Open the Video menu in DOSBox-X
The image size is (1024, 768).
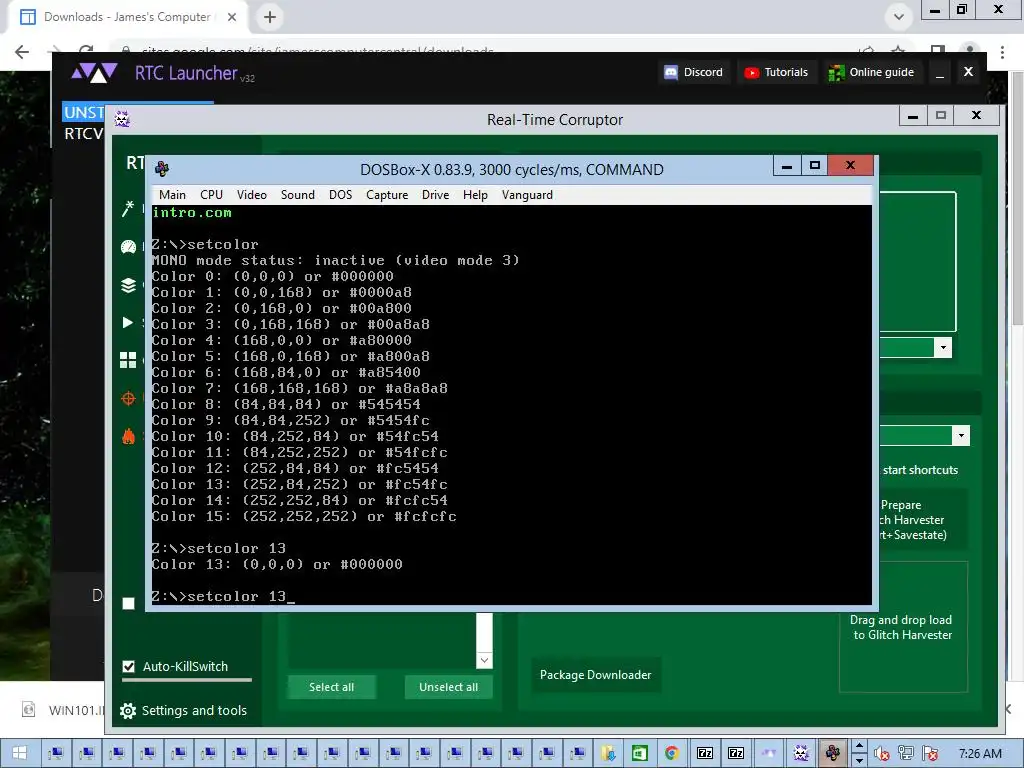(x=251, y=195)
